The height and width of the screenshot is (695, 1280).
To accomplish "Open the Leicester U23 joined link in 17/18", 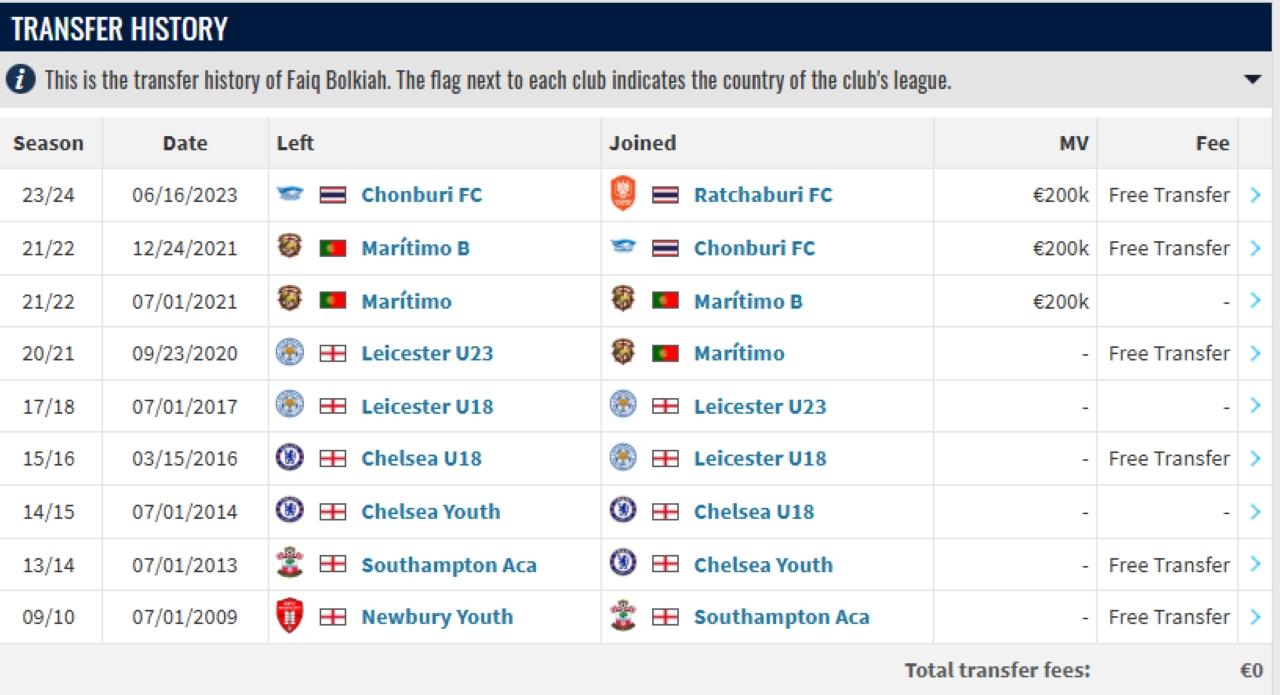I will (759, 406).
